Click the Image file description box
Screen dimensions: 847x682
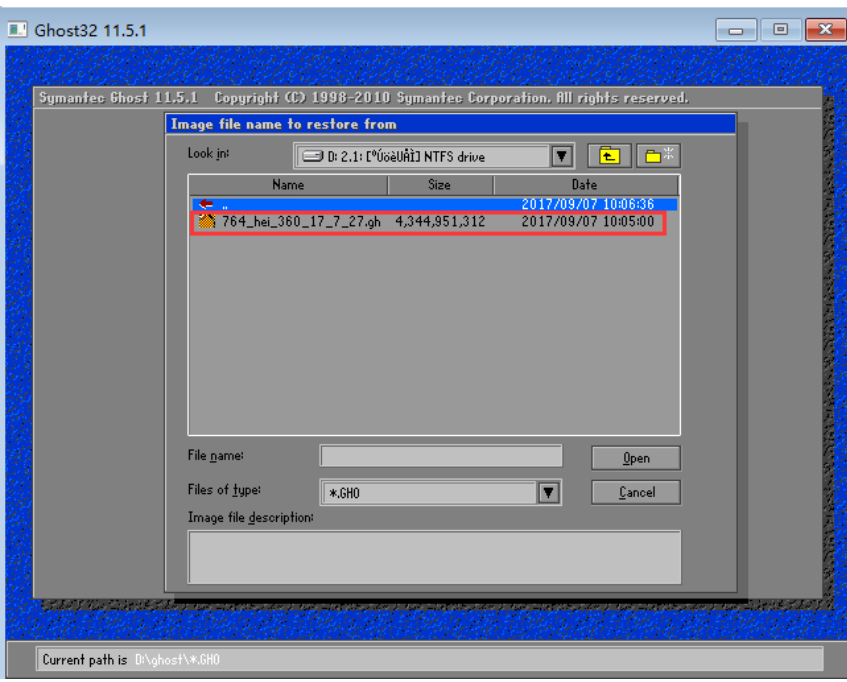coord(434,557)
